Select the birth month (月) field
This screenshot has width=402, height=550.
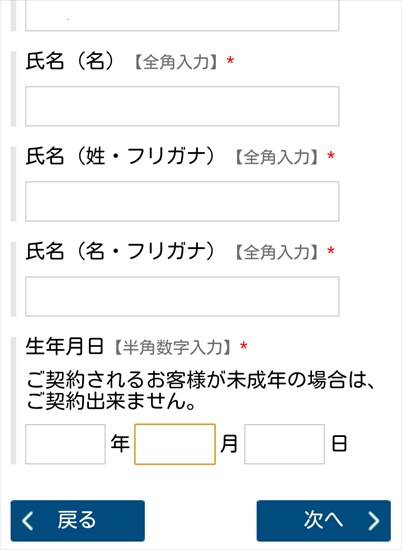175,444
